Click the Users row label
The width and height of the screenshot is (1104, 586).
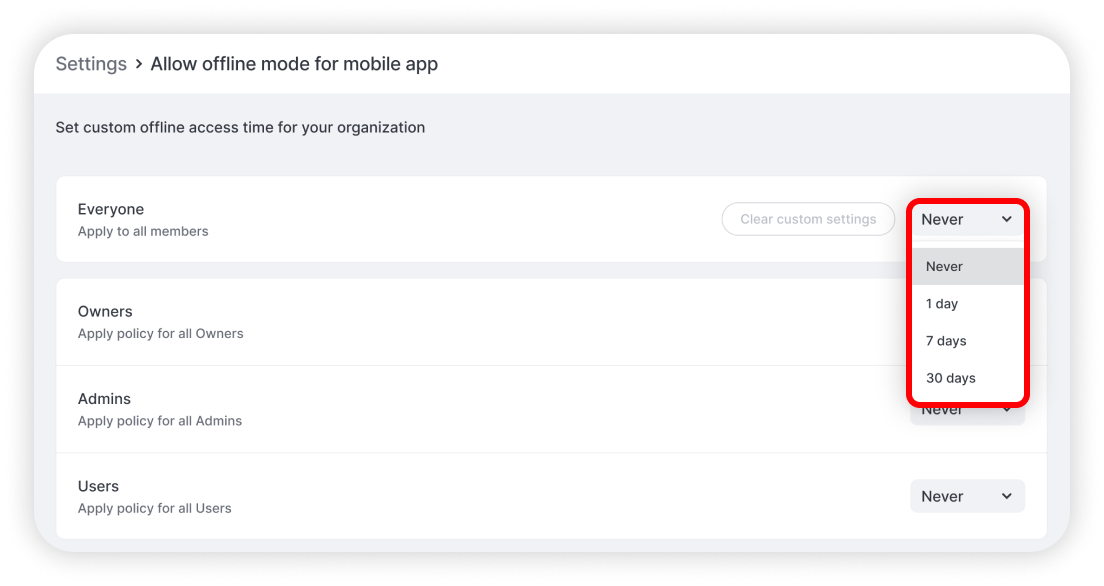[x=98, y=486]
